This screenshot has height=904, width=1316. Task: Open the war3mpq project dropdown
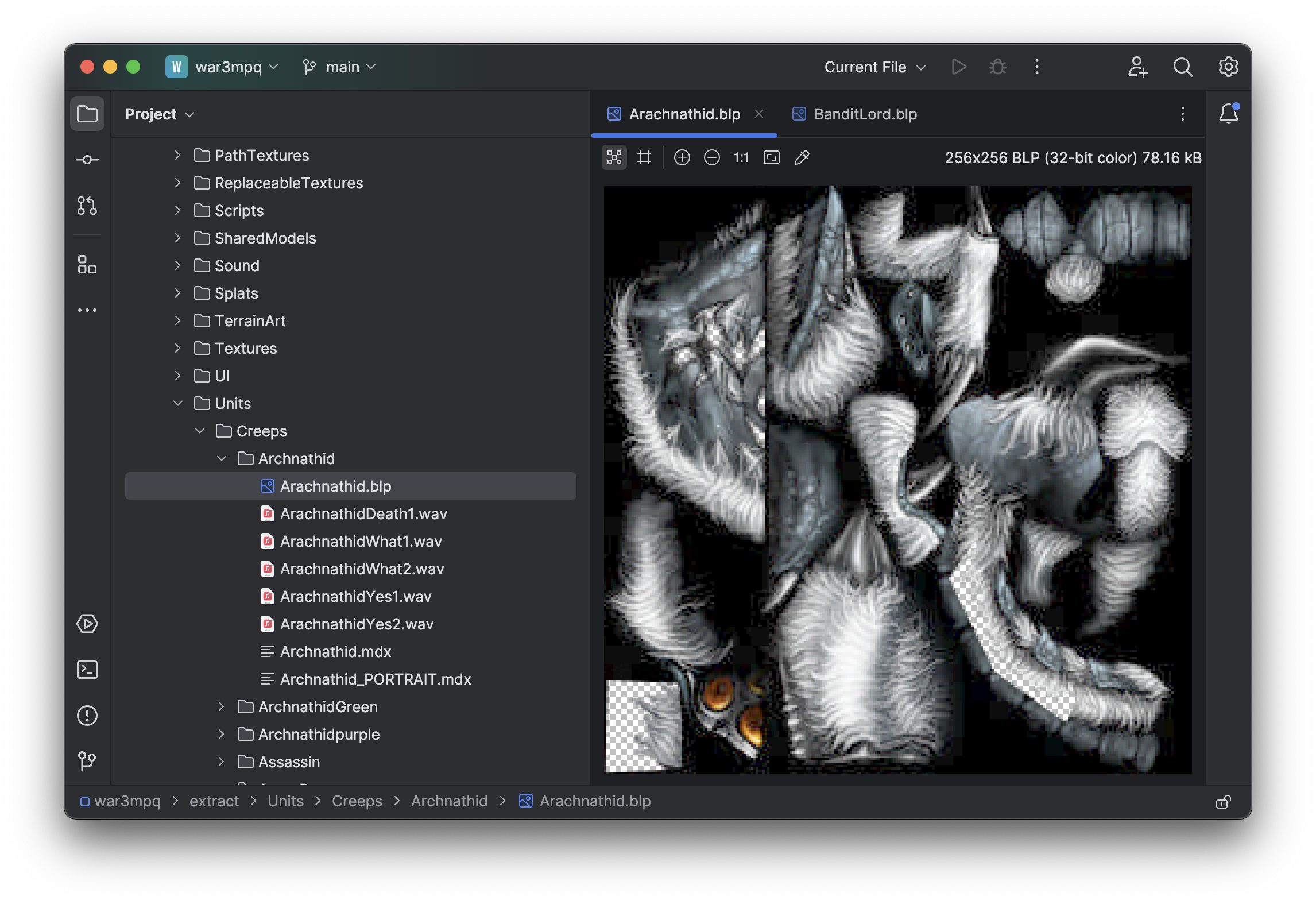pos(223,67)
